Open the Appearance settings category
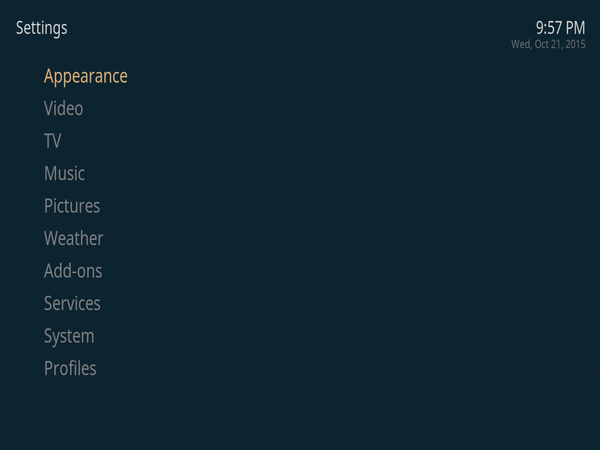600x450 pixels. coord(86,77)
